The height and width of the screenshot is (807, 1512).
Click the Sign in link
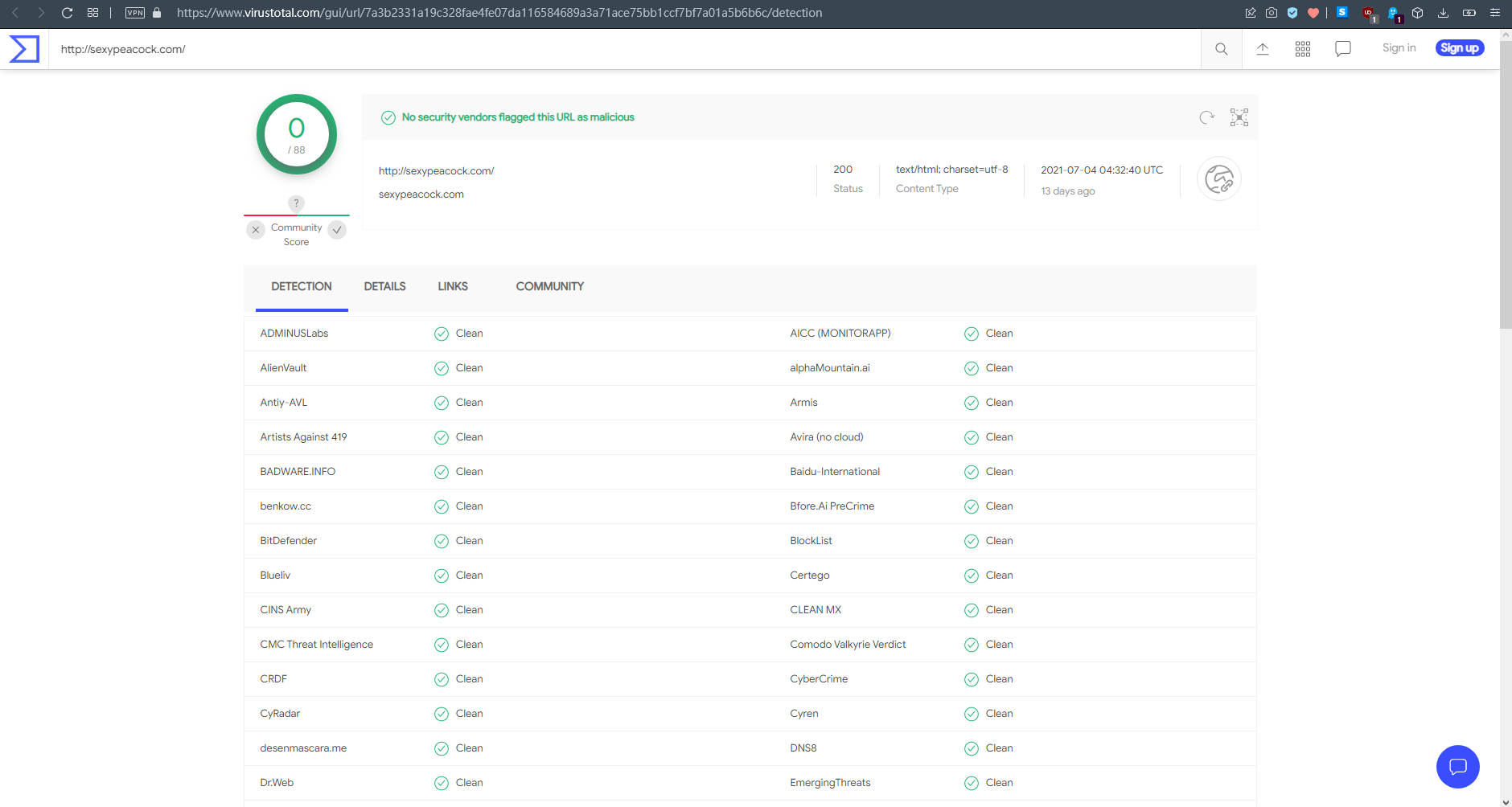[1399, 48]
